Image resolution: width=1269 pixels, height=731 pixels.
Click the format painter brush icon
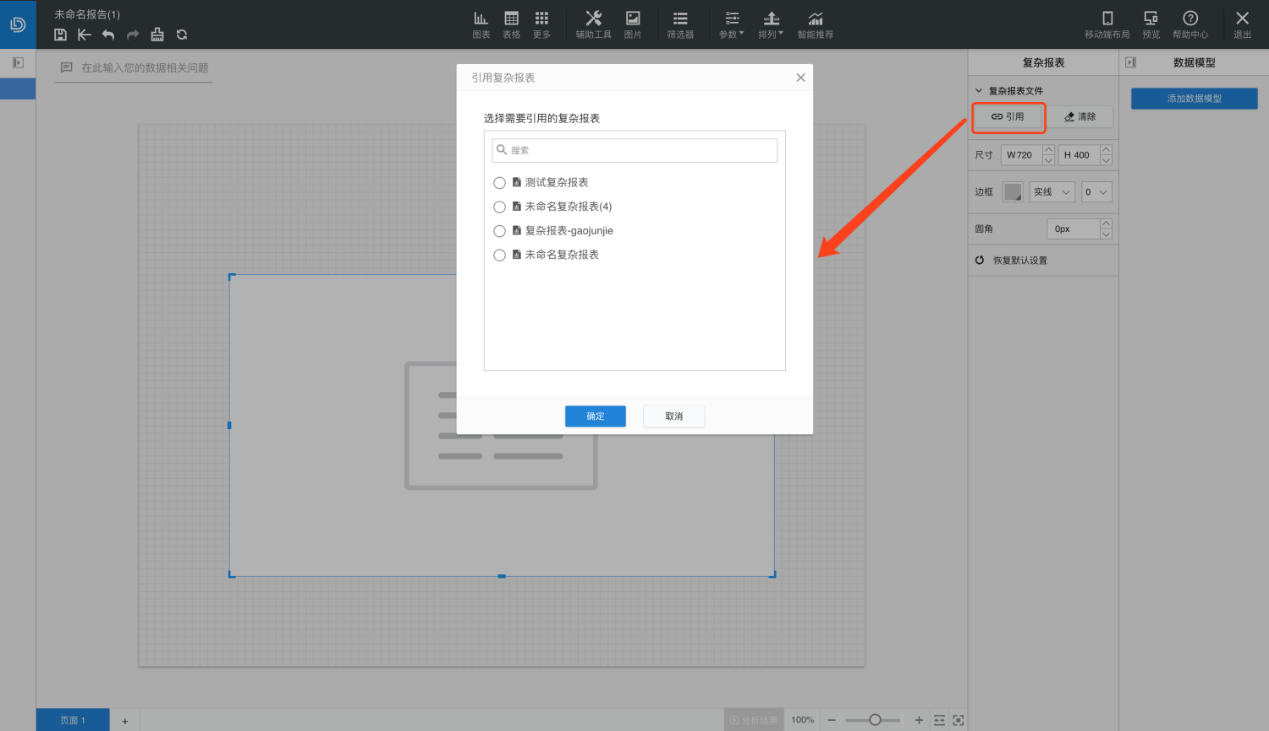[157, 35]
